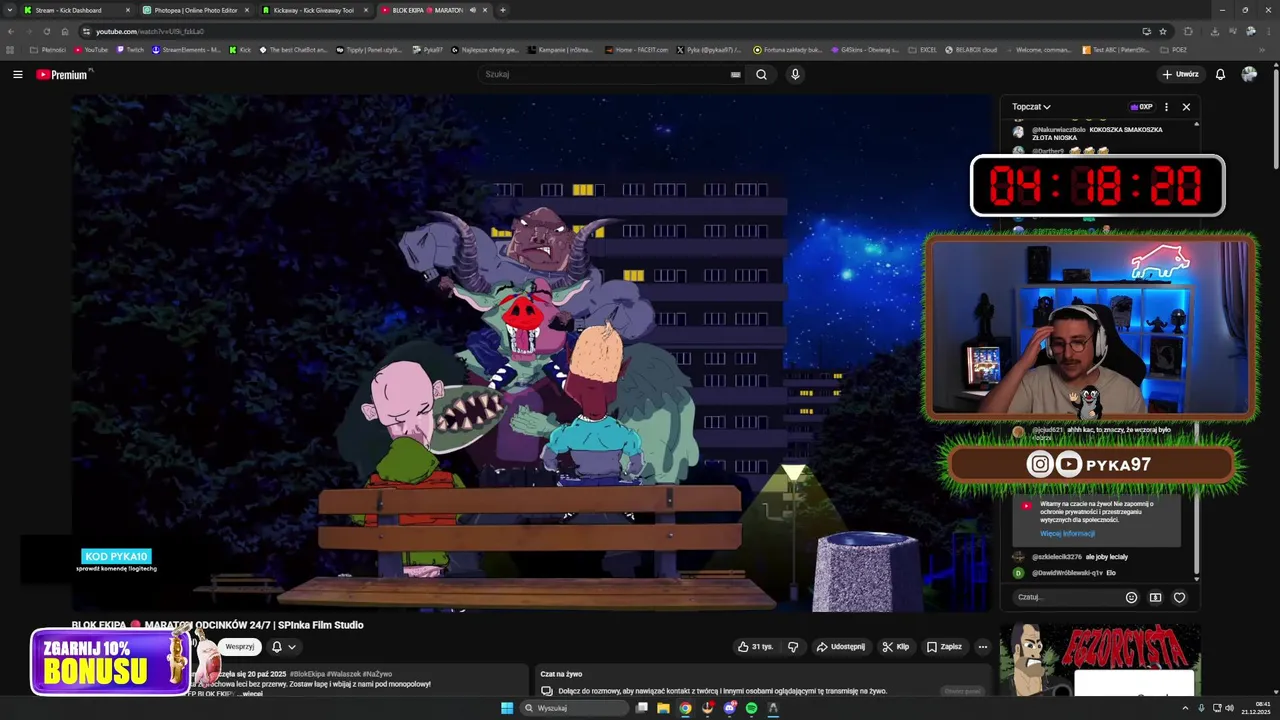This screenshot has height=720, width=1280.
Task: Click the Windows Start button
Action: click(507, 708)
